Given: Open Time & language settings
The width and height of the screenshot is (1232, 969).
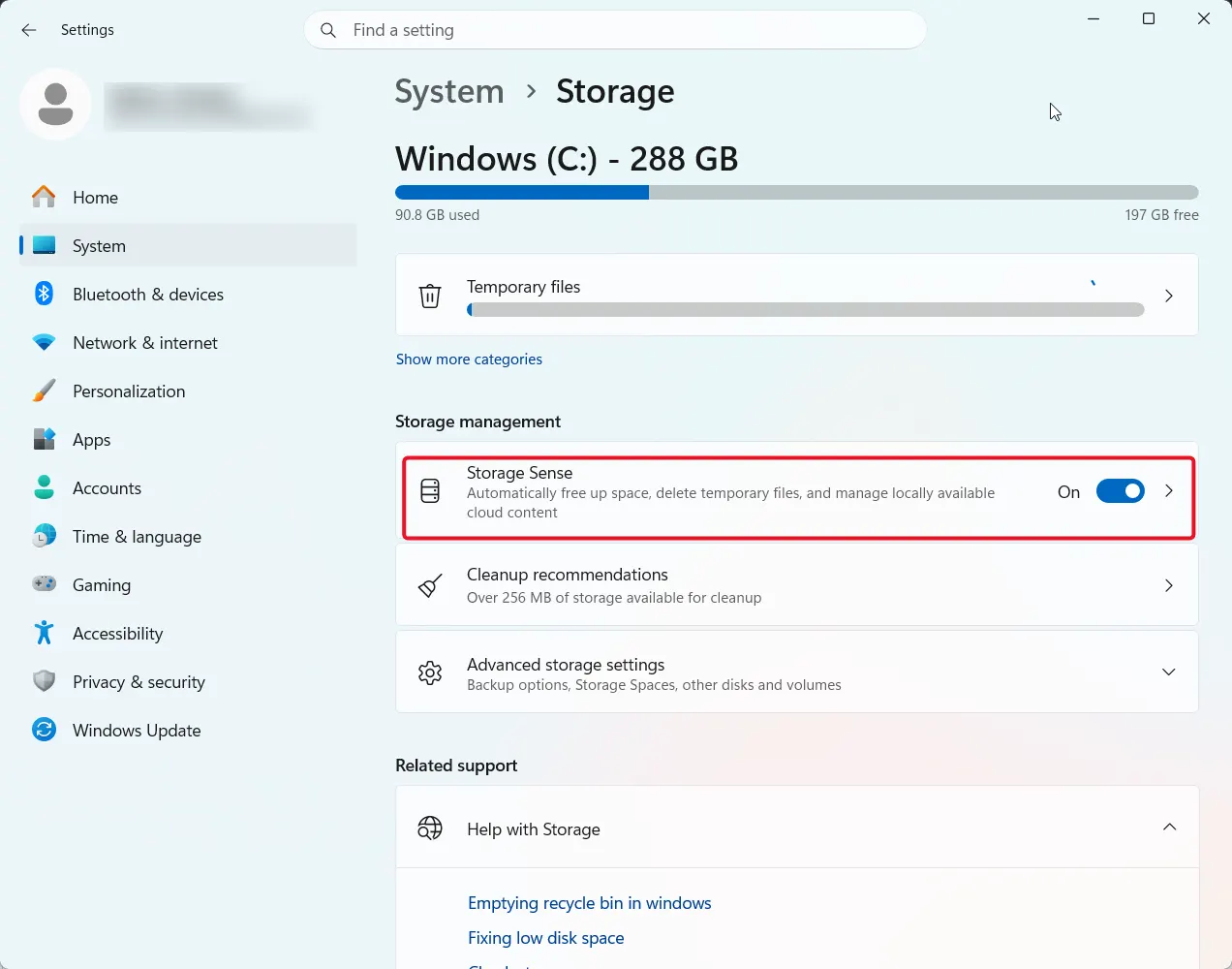Looking at the screenshot, I should coord(188,536).
